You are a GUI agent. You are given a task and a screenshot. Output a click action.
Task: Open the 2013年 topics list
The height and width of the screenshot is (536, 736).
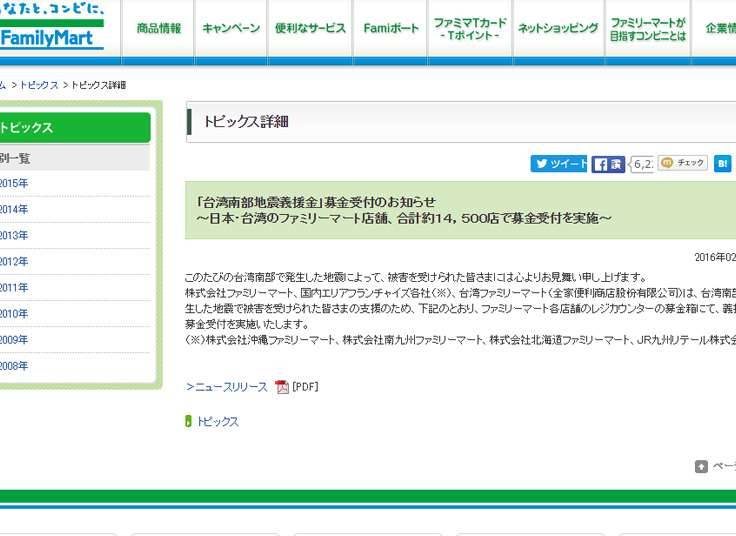pos(14,236)
